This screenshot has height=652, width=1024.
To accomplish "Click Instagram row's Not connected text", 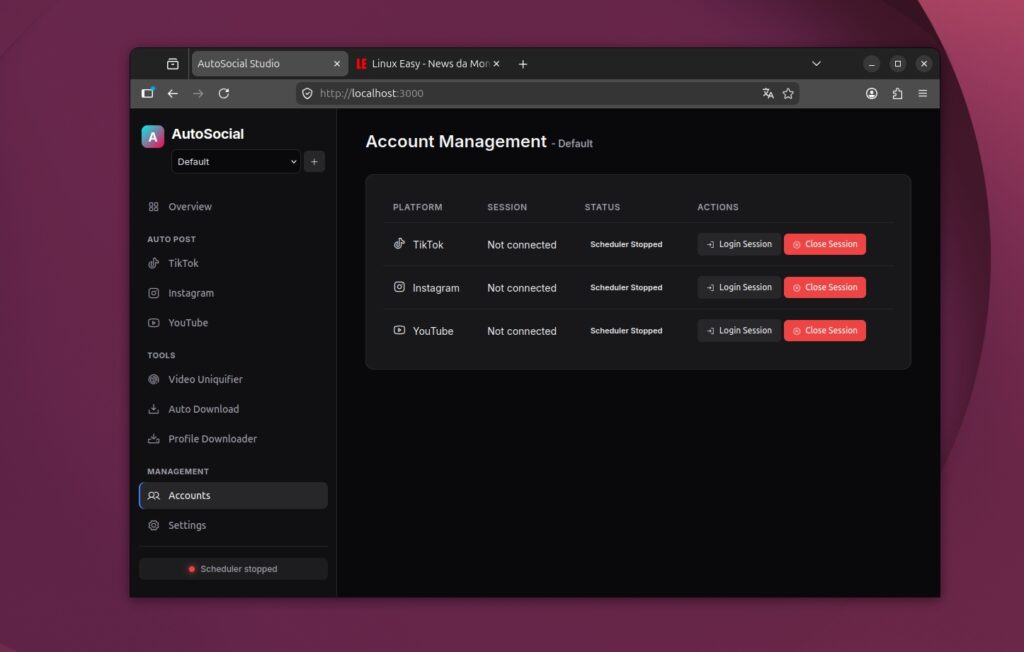I will pyautogui.click(x=522, y=288).
